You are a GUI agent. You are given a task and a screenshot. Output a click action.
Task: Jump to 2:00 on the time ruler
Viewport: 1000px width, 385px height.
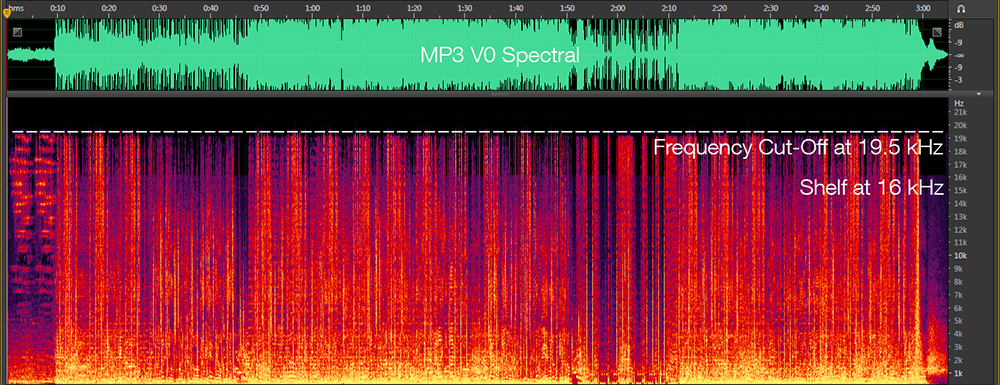tap(617, 8)
